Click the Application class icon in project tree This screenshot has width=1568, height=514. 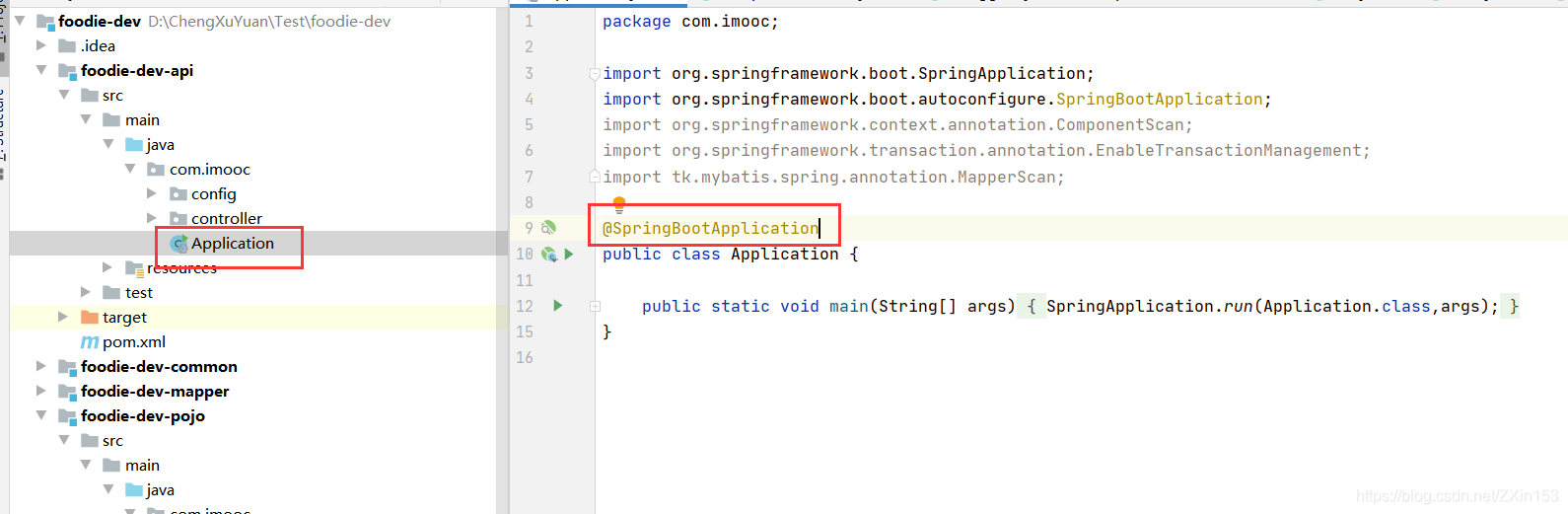click(x=179, y=244)
